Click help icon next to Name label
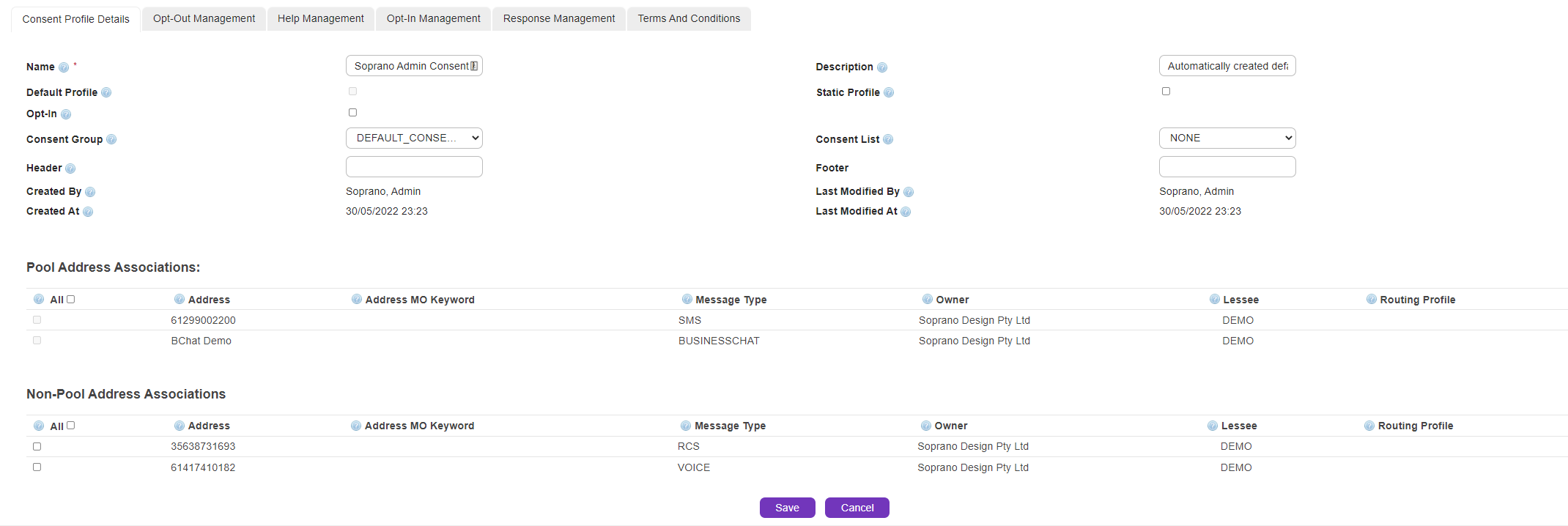 (x=64, y=67)
